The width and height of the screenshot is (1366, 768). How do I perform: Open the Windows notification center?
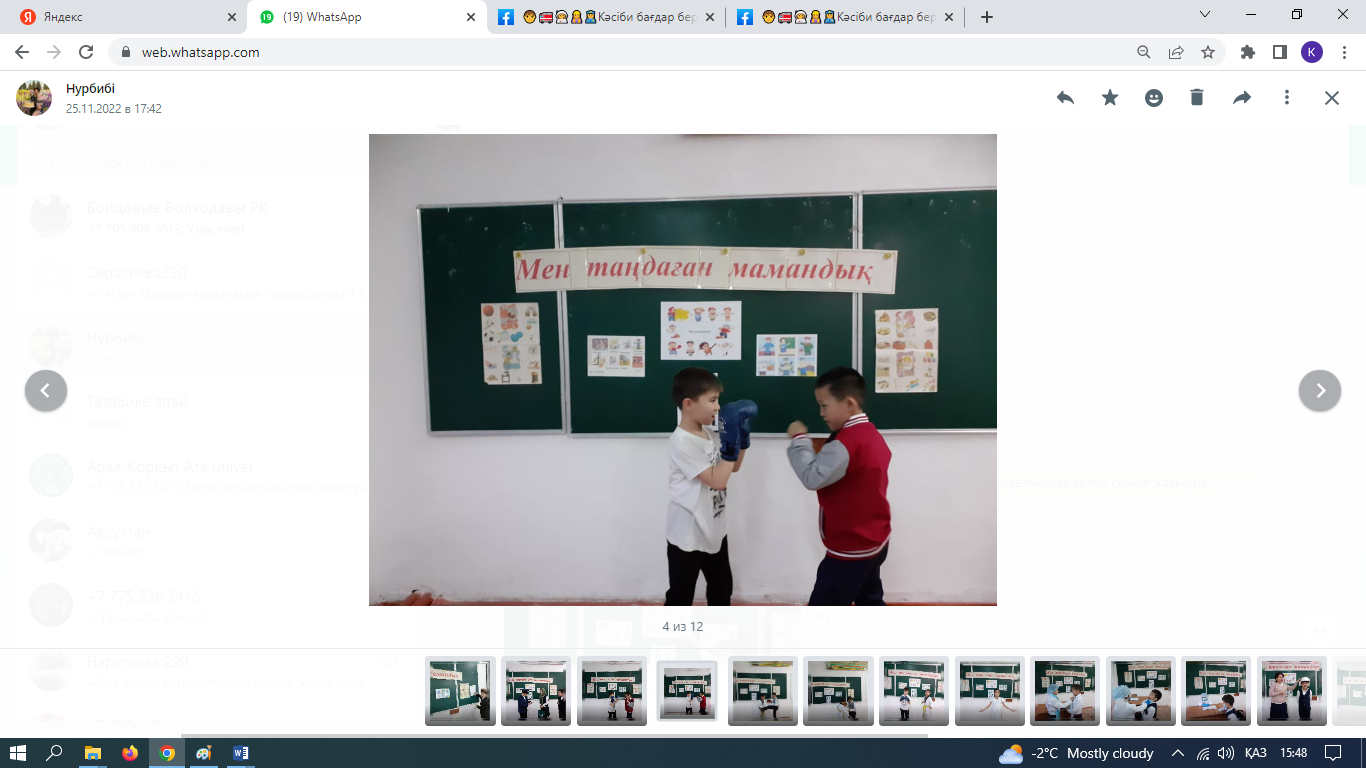pos(1333,753)
